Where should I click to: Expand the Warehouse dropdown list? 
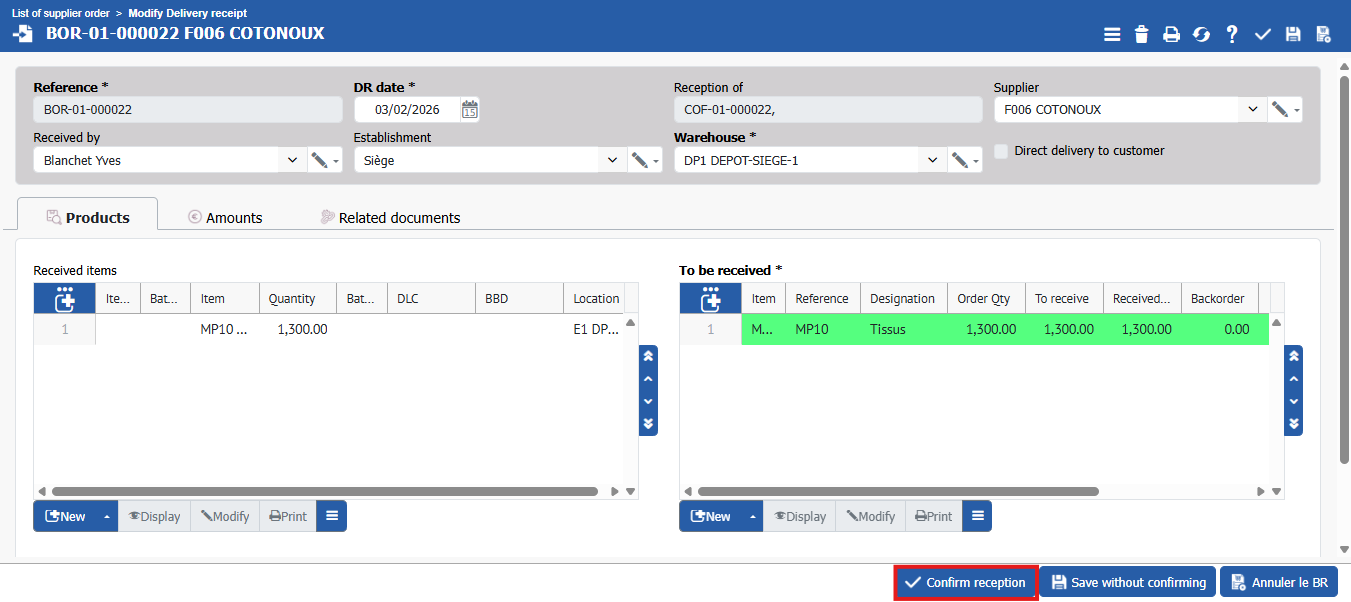[932, 160]
